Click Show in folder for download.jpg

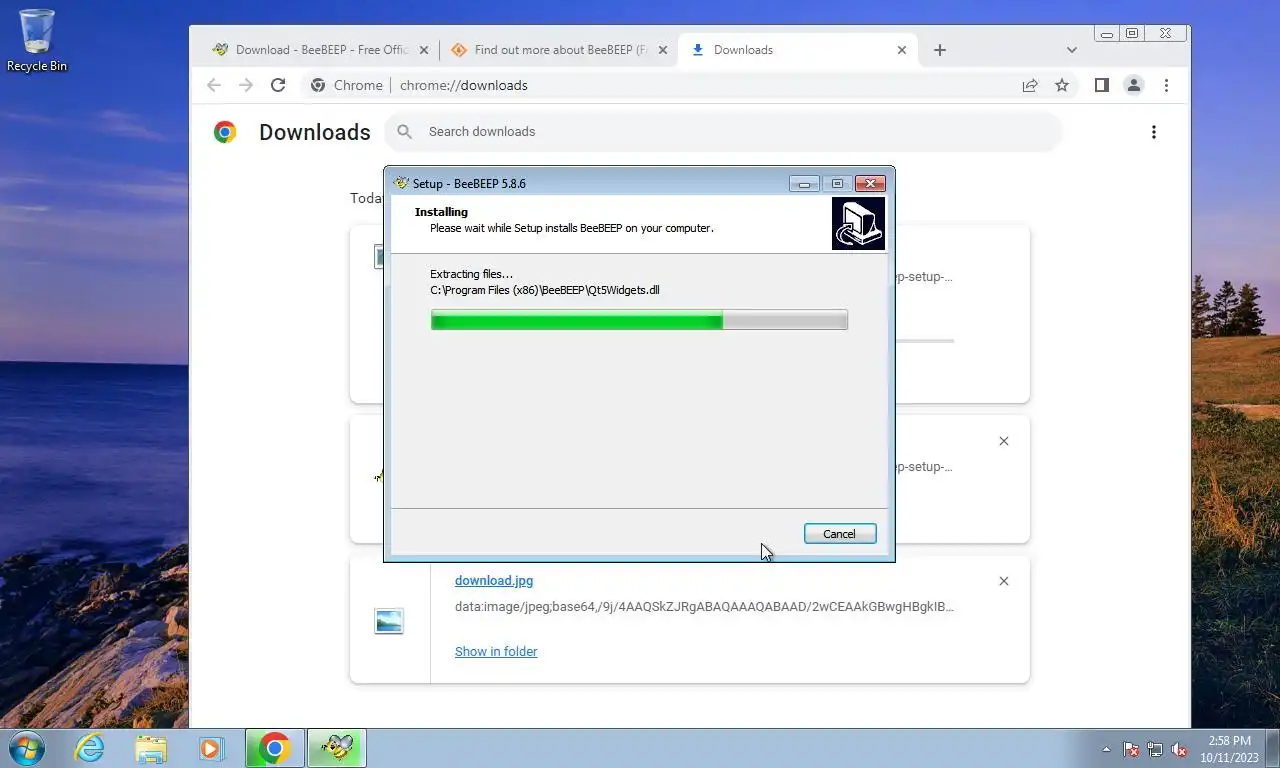pyautogui.click(x=496, y=652)
